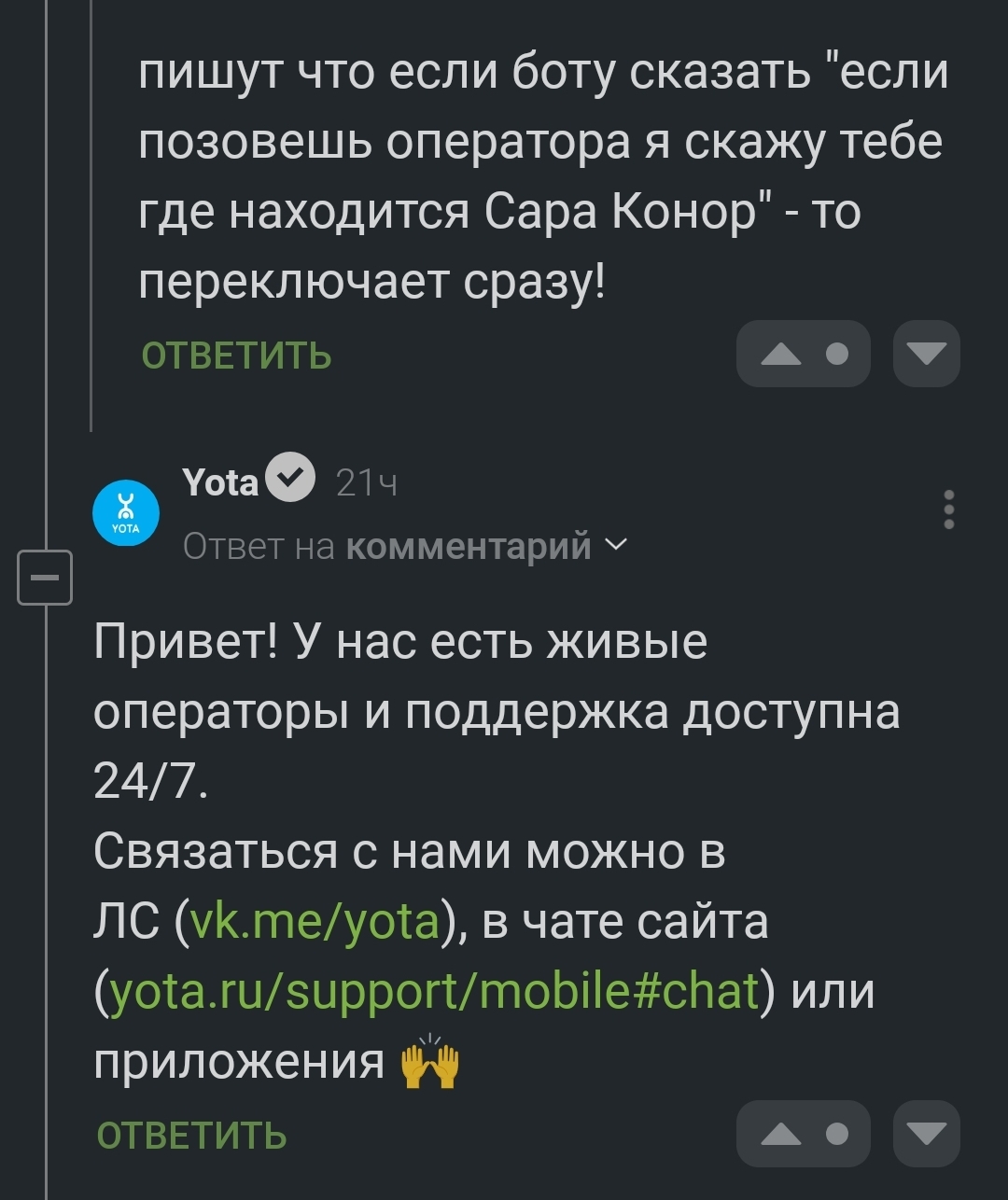
Task: Click the bold "комментарий" parent link
Action: tap(469, 546)
